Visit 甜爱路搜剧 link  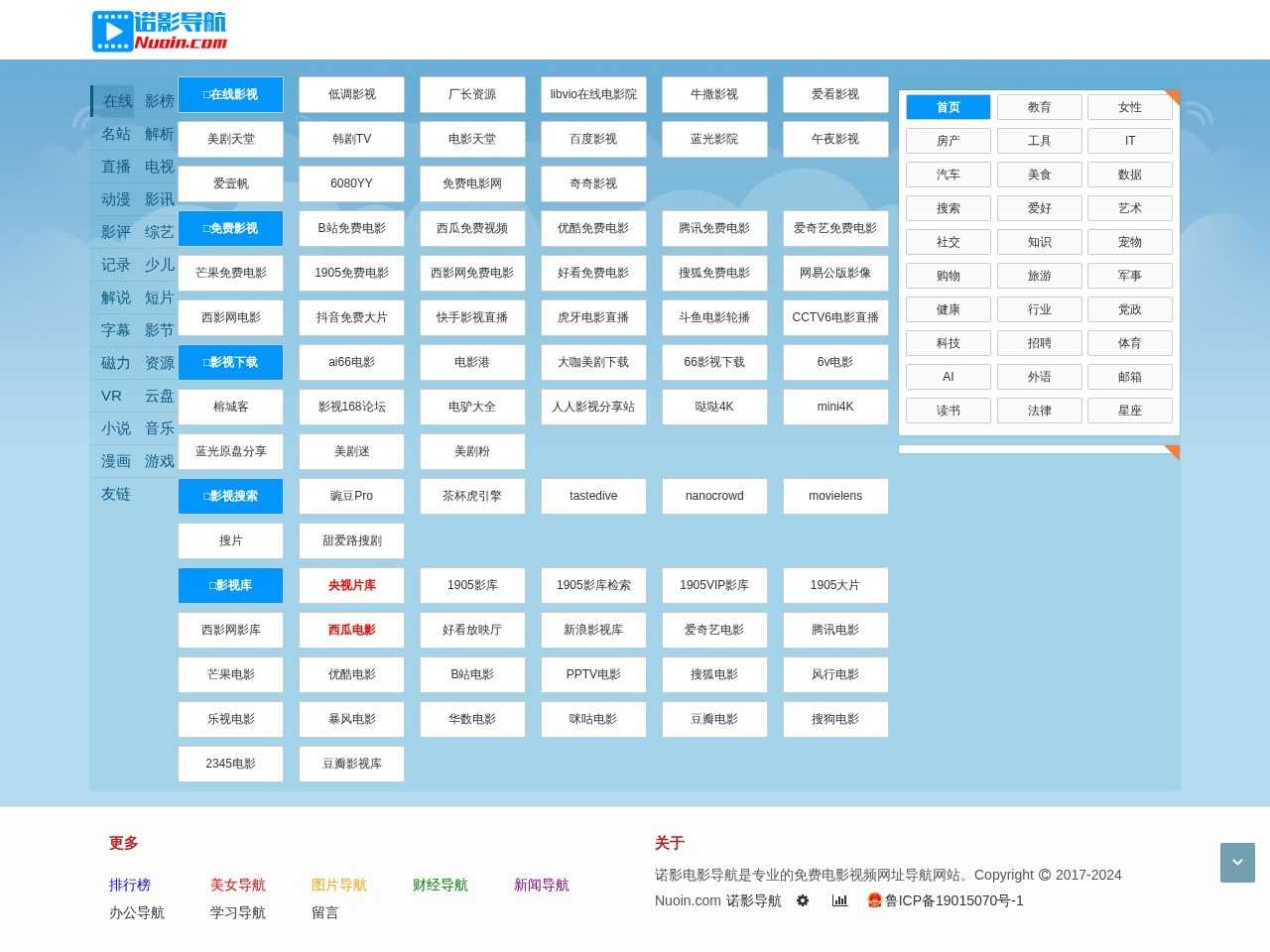[351, 540]
